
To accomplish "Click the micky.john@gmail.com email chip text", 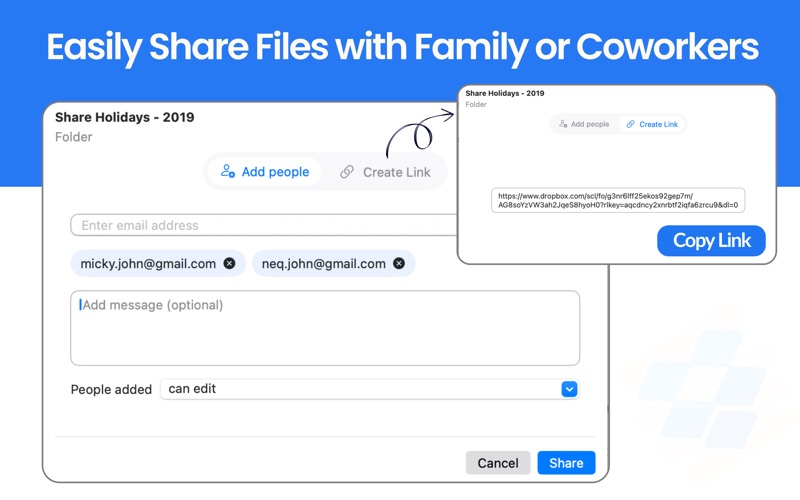I will tap(148, 264).
